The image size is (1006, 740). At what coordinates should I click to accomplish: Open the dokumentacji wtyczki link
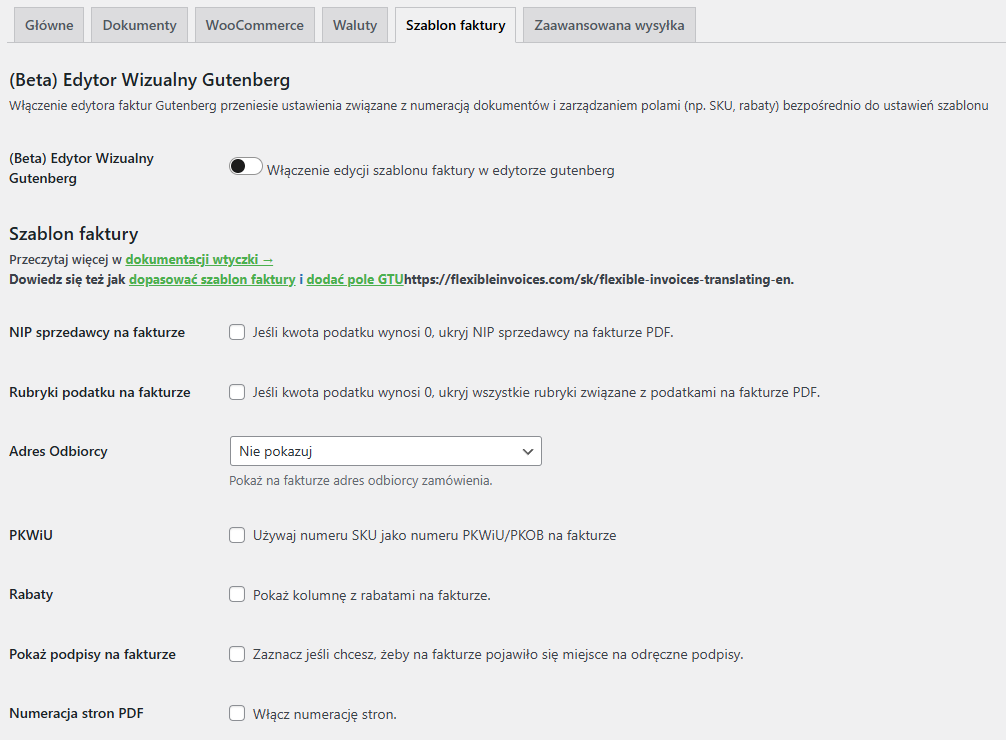click(199, 260)
